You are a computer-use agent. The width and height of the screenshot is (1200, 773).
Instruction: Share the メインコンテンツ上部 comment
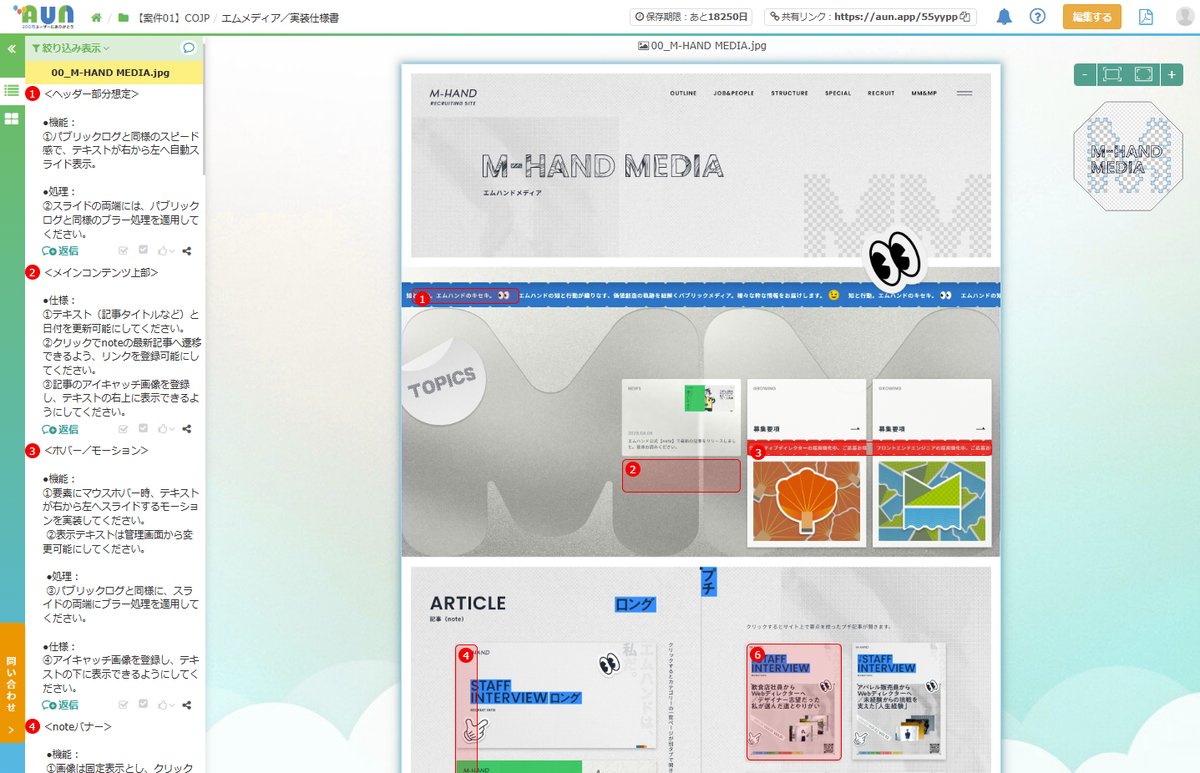point(187,429)
